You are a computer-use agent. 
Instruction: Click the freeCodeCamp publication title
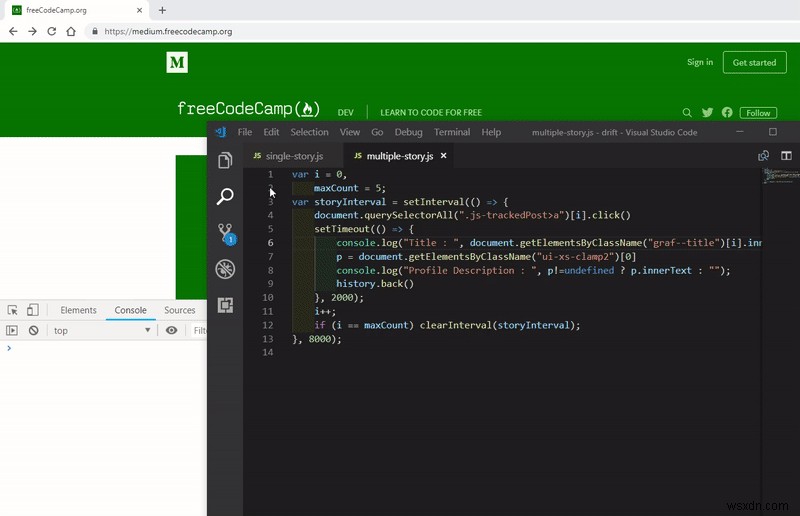point(248,108)
